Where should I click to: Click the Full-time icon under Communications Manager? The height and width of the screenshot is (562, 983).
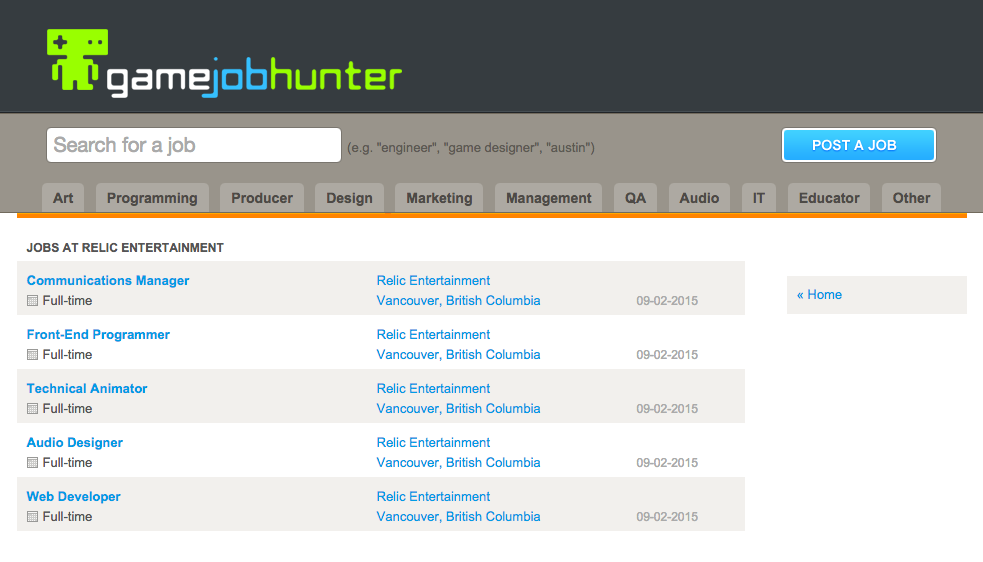pyautogui.click(x=32, y=301)
